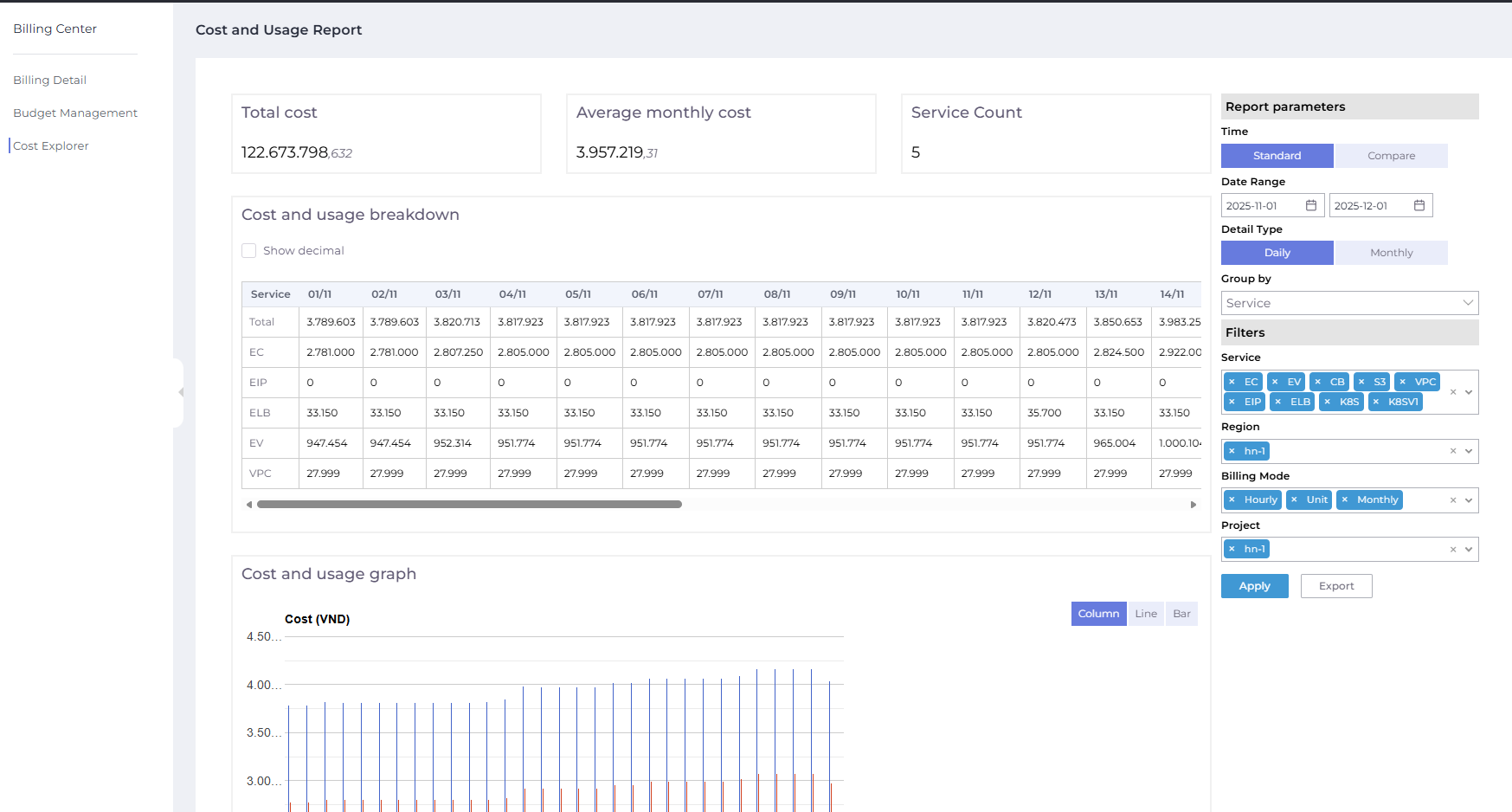
Task: Select the EV row label
Action: pyautogui.click(x=256, y=443)
